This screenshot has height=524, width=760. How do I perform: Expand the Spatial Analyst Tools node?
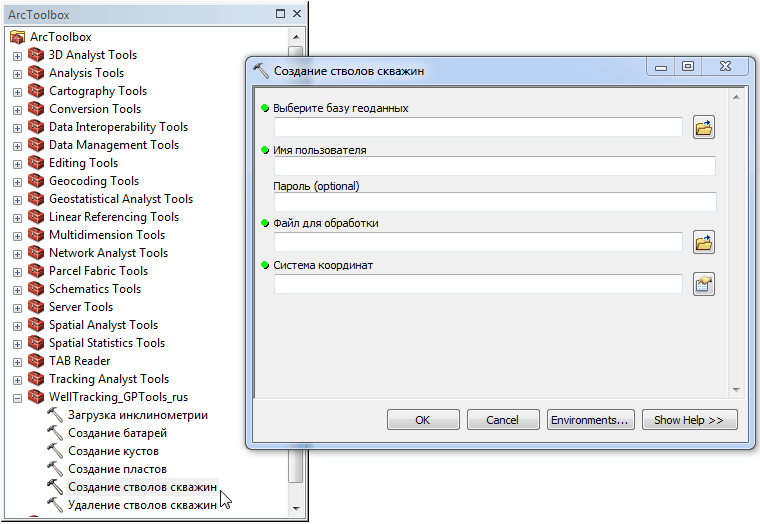(x=17, y=325)
